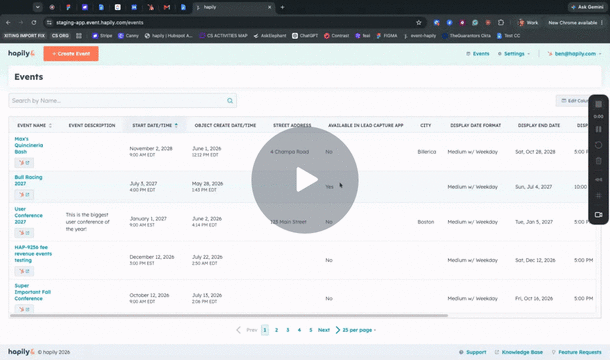This screenshot has height=360, width=610.
Task: Go to page 4 of events
Action: [x=299, y=330]
